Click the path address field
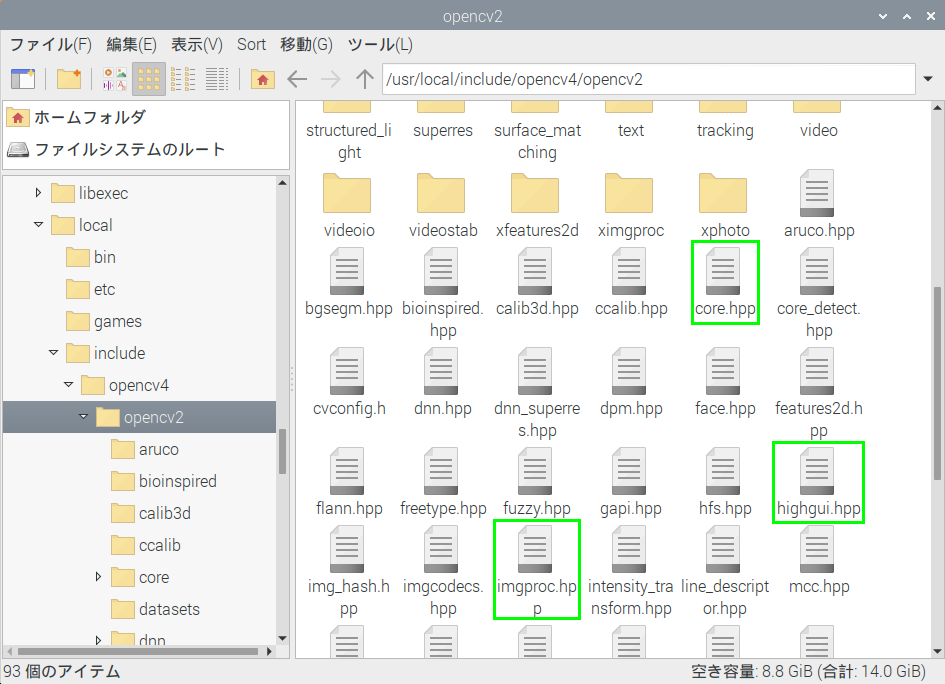The width and height of the screenshot is (945, 684). [x=648, y=79]
